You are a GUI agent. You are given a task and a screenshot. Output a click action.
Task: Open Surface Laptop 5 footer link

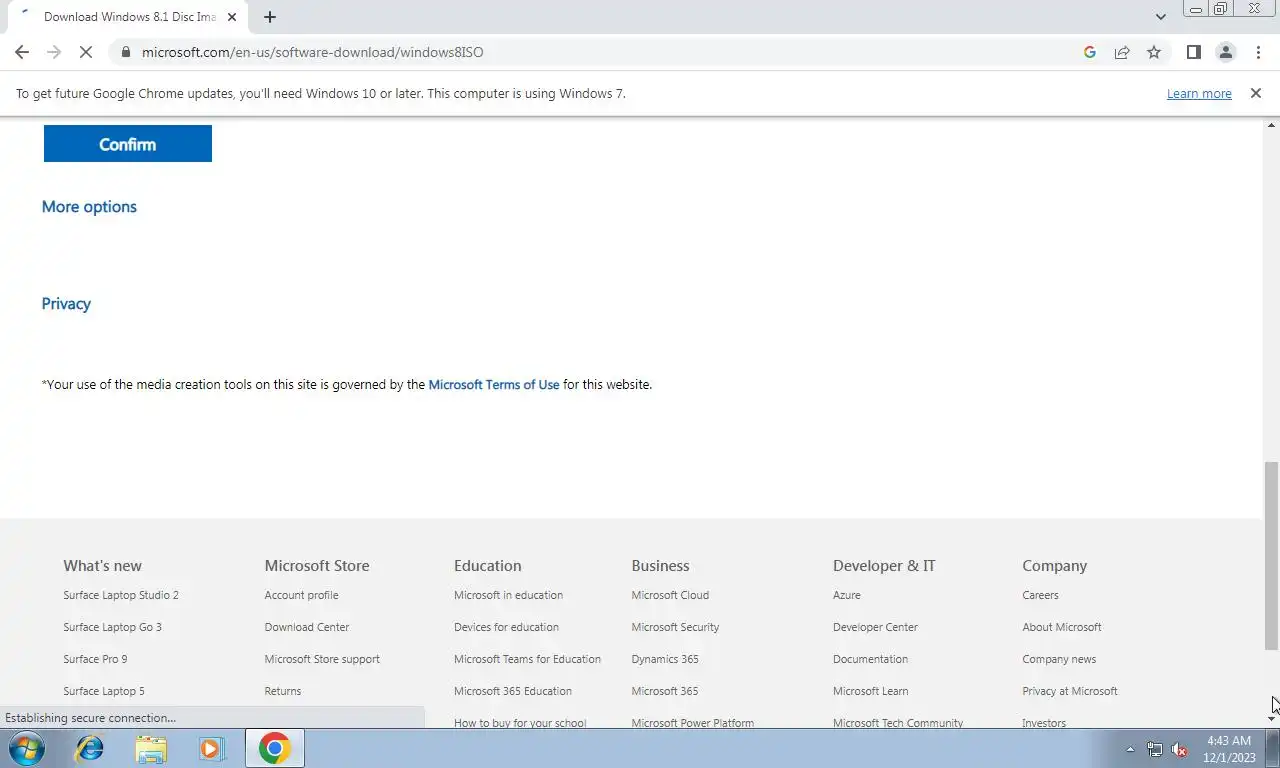pyautogui.click(x=104, y=691)
